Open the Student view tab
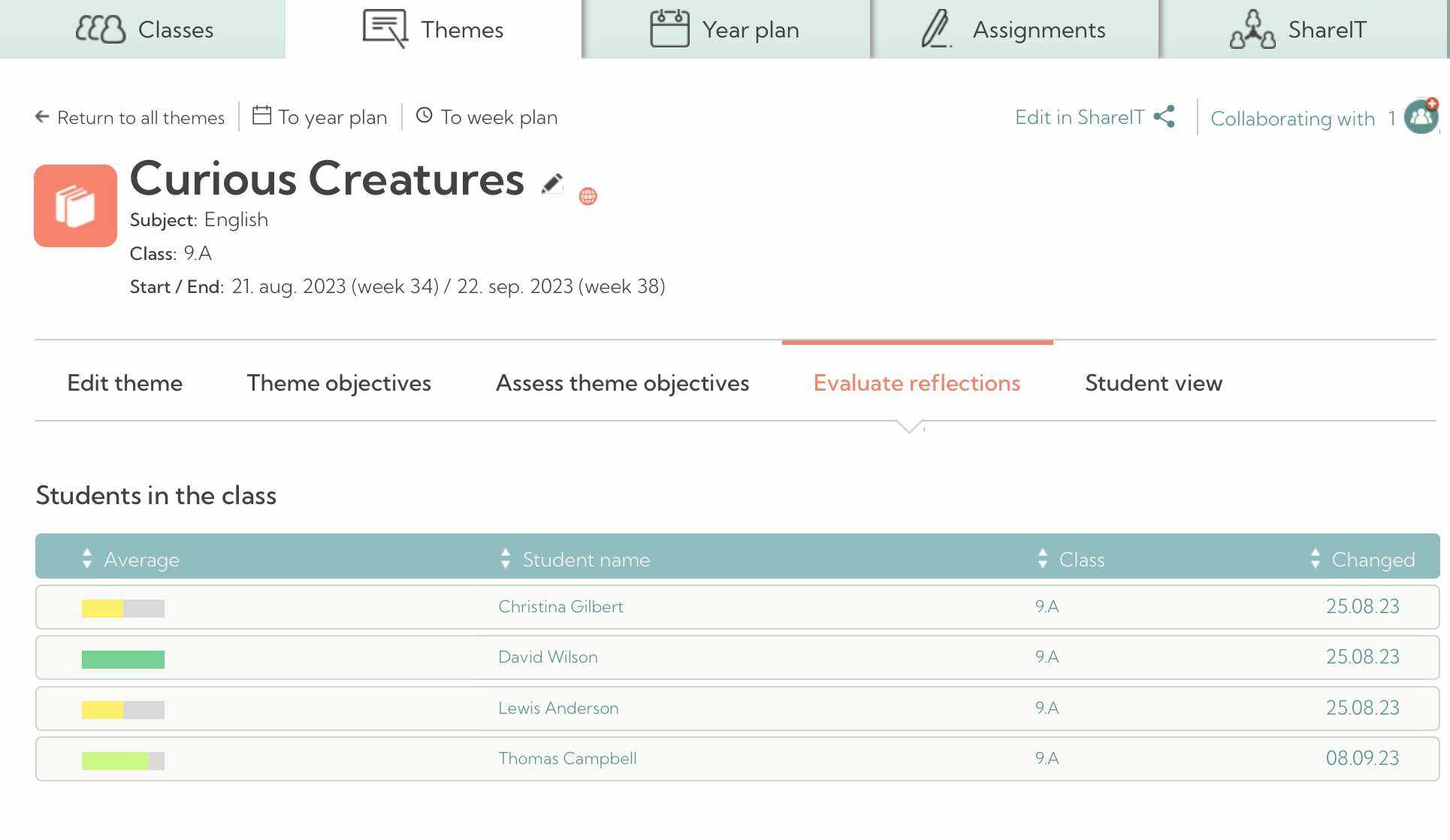The width and height of the screenshot is (1450, 840). 1153,383
